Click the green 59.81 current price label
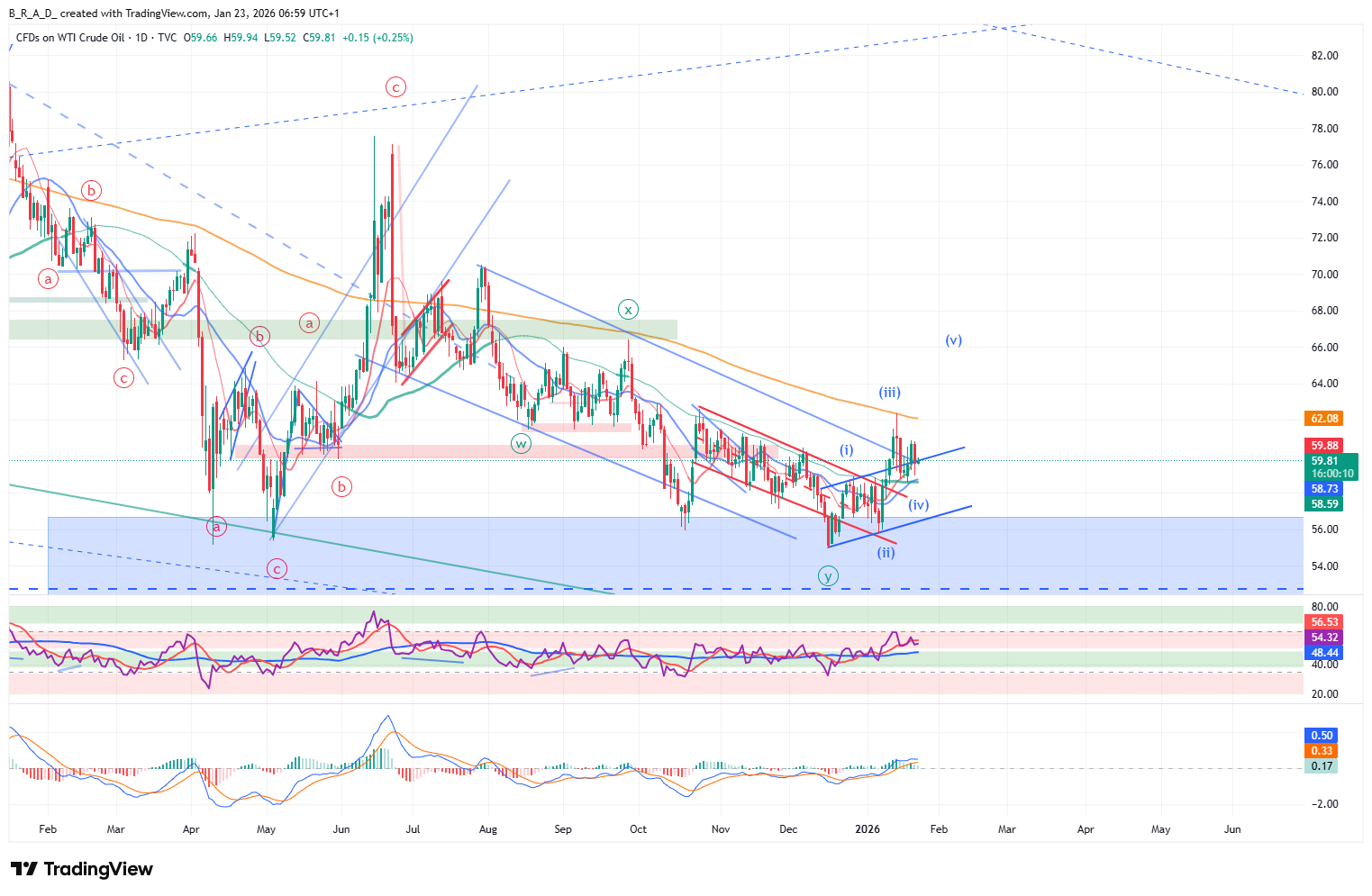The width and height of the screenshot is (1372, 896). [x=1324, y=461]
